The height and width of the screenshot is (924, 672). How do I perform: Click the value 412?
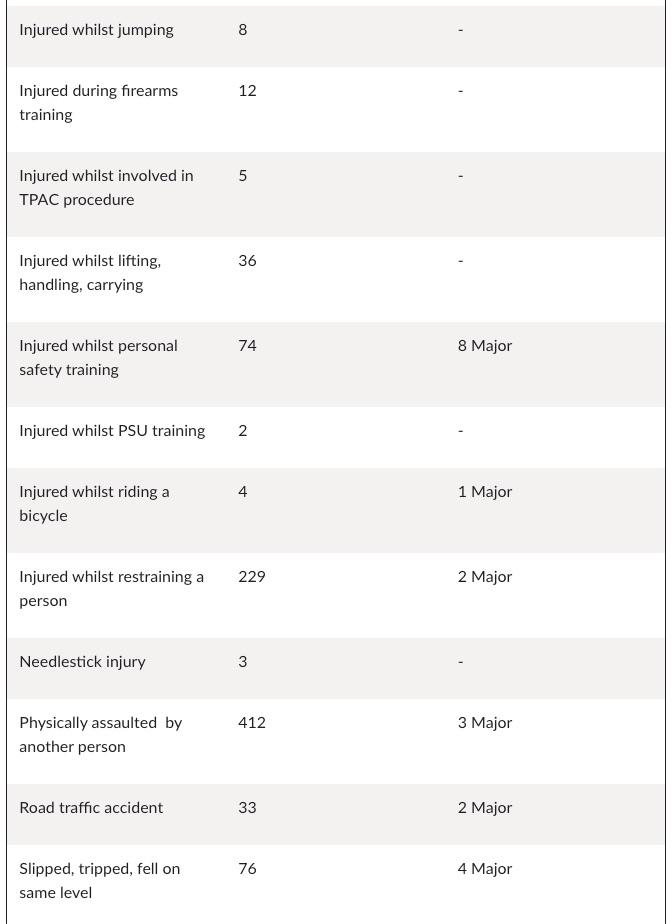tap(252, 723)
